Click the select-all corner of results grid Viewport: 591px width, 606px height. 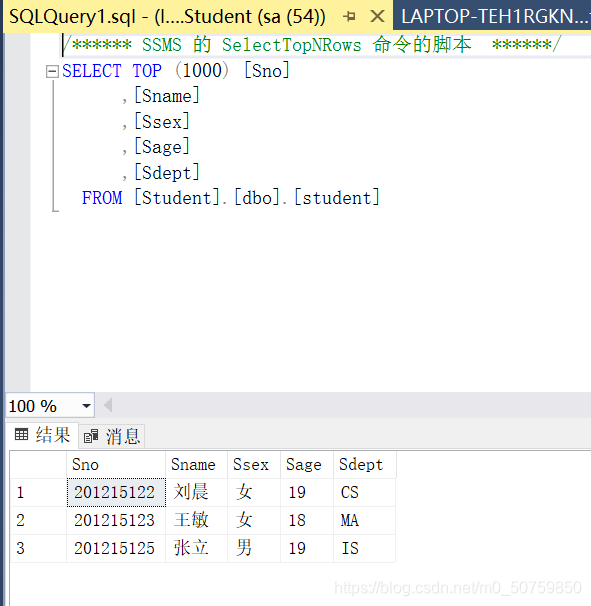[x=38, y=465]
